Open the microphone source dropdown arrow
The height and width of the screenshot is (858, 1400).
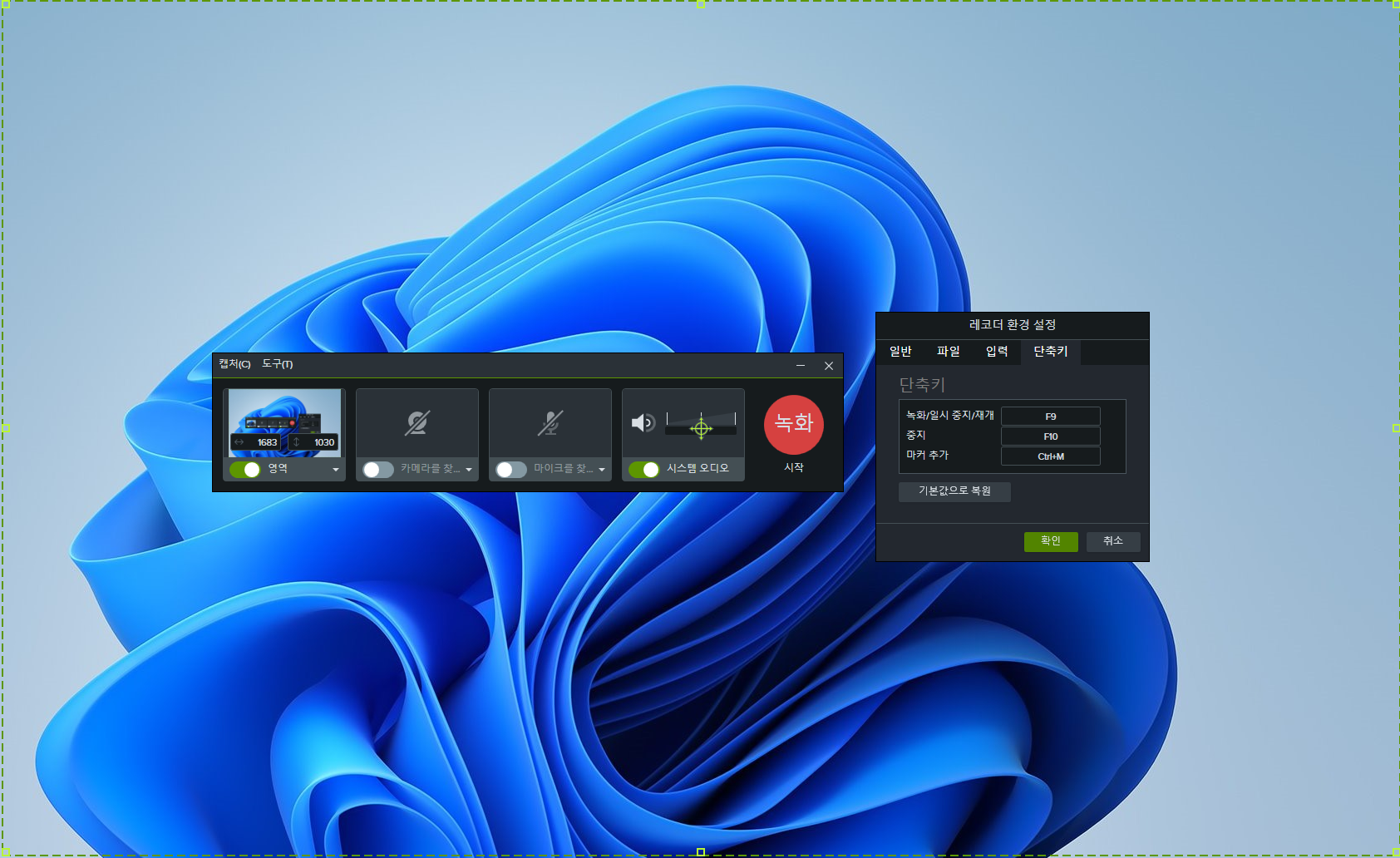coord(602,470)
